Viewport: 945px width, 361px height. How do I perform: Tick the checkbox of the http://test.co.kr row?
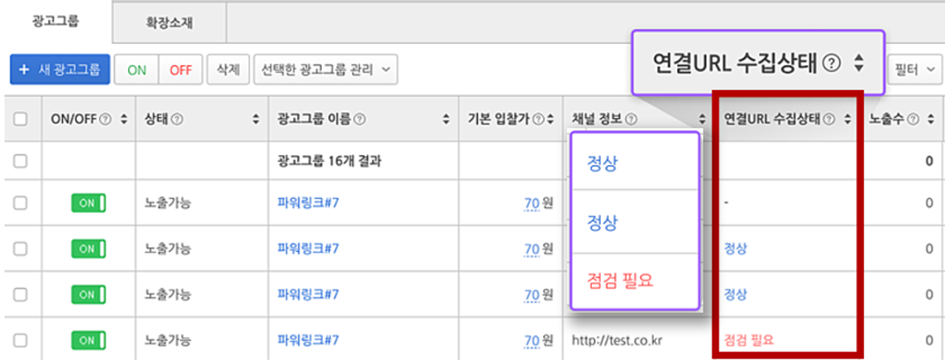tap(20, 341)
